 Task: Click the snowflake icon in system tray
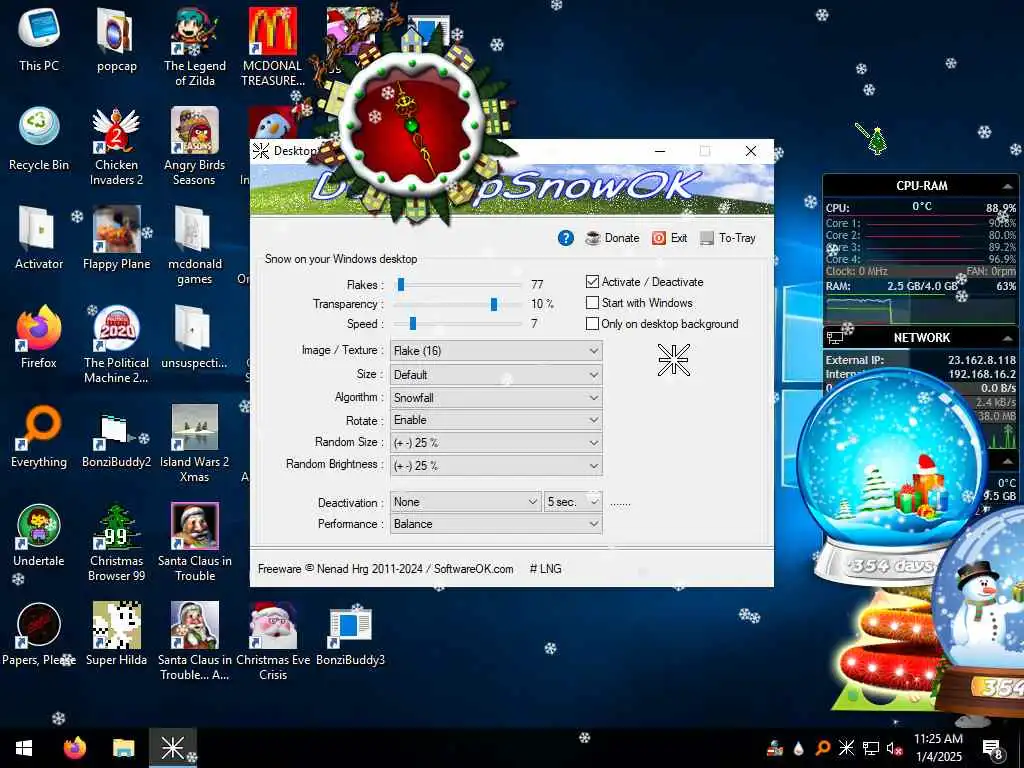pos(846,748)
